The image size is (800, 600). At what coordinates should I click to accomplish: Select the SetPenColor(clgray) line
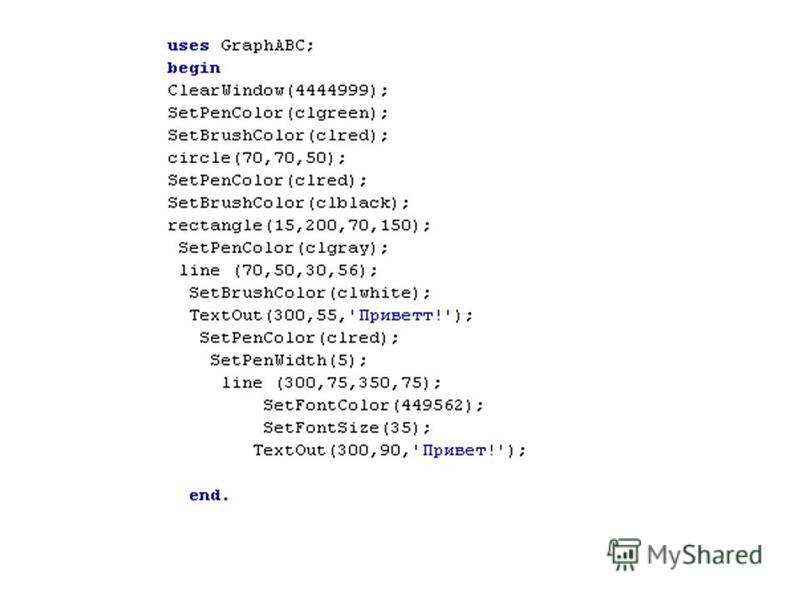[x=283, y=247]
